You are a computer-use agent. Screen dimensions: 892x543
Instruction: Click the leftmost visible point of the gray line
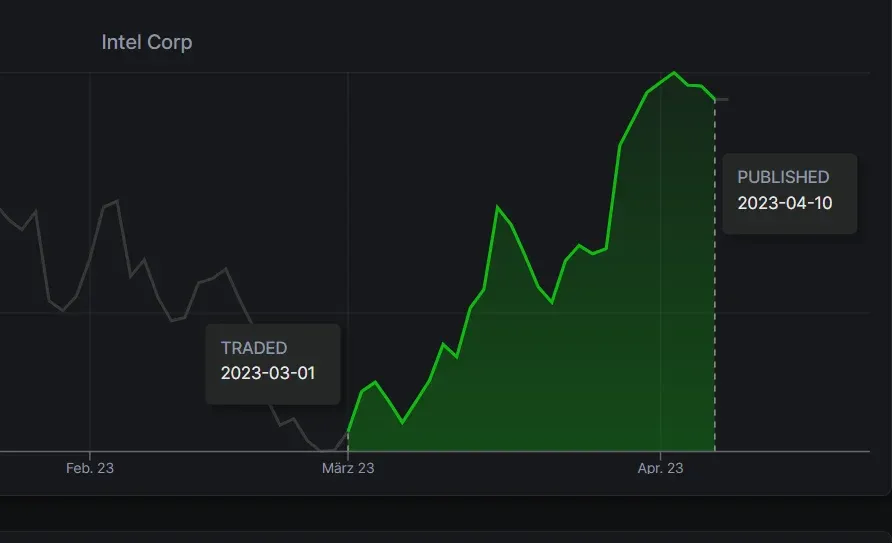click(2, 210)
